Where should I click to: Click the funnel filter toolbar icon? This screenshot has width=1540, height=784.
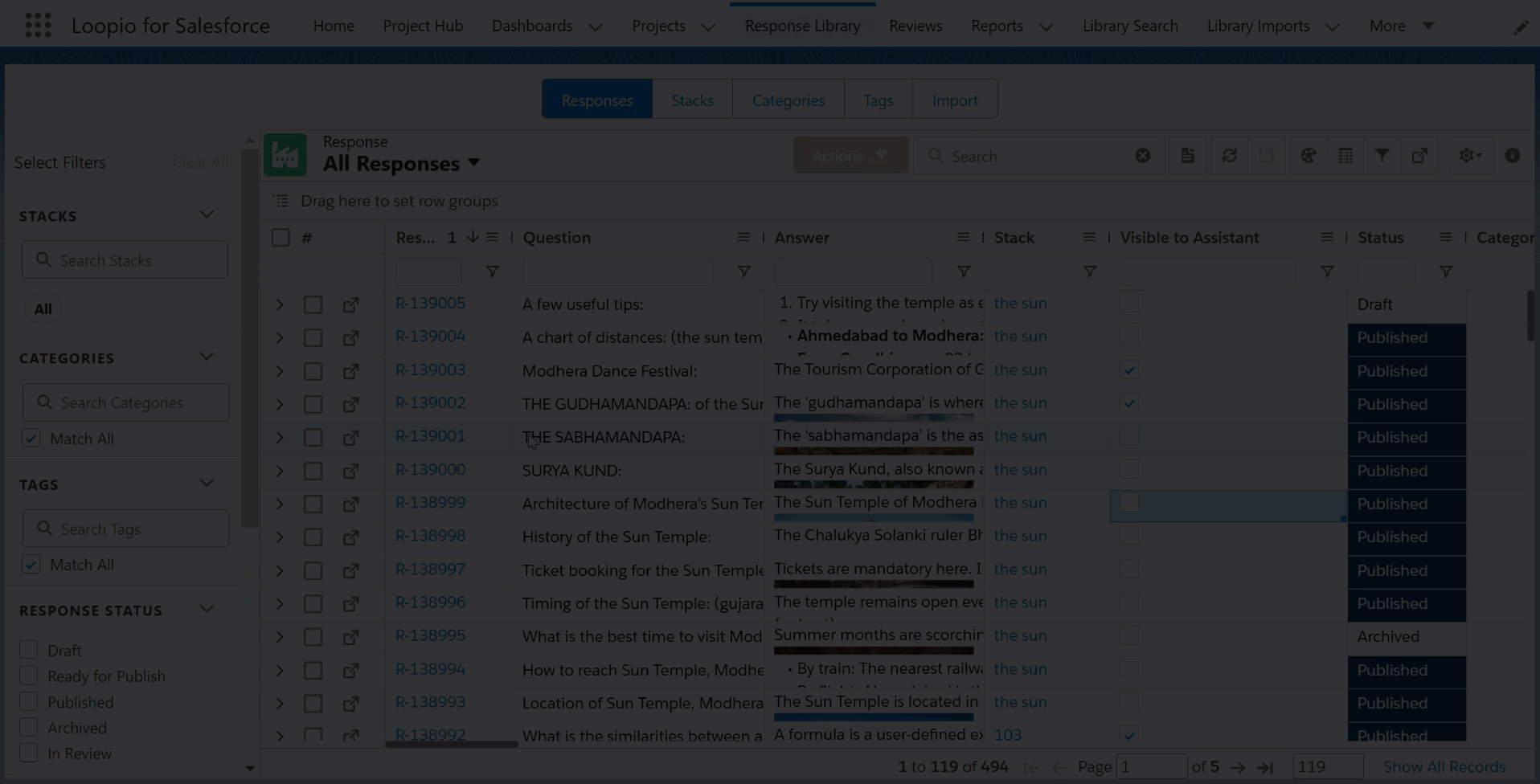[1382, 156]
